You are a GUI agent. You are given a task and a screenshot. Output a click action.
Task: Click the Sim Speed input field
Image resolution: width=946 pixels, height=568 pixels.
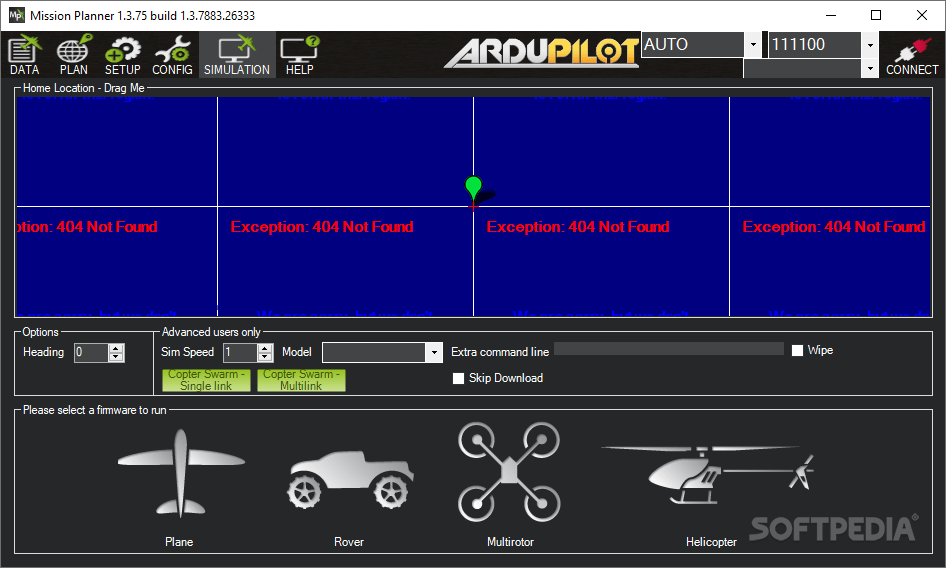(240, 353)
